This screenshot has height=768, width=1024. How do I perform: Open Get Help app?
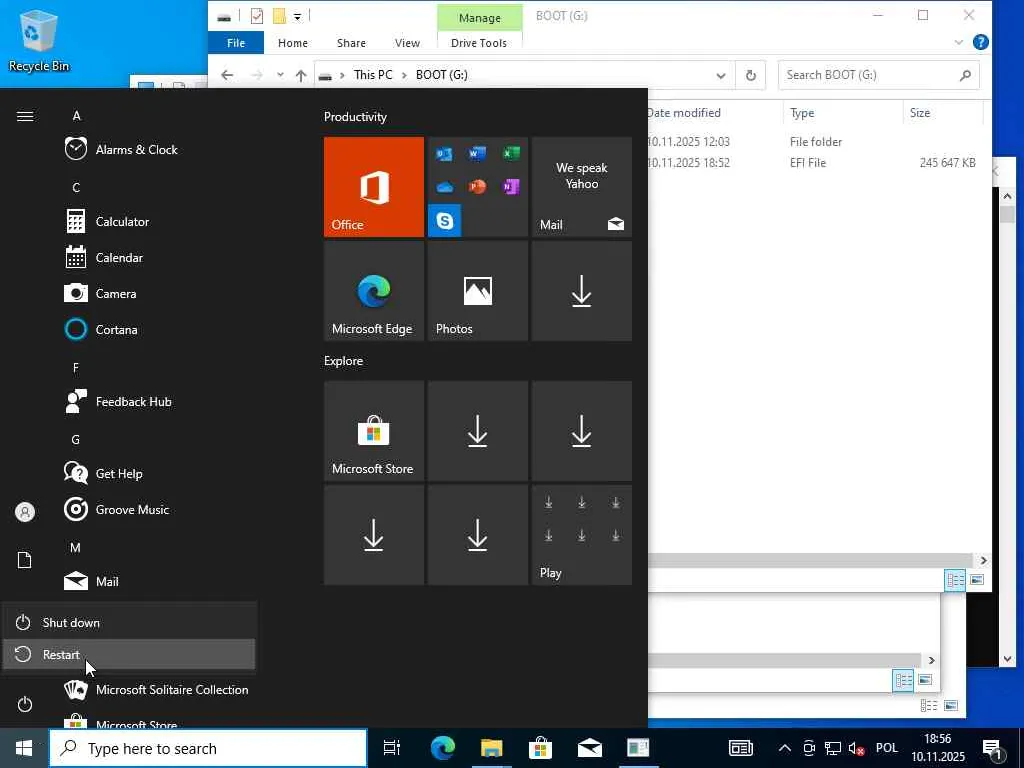[103, 473]
